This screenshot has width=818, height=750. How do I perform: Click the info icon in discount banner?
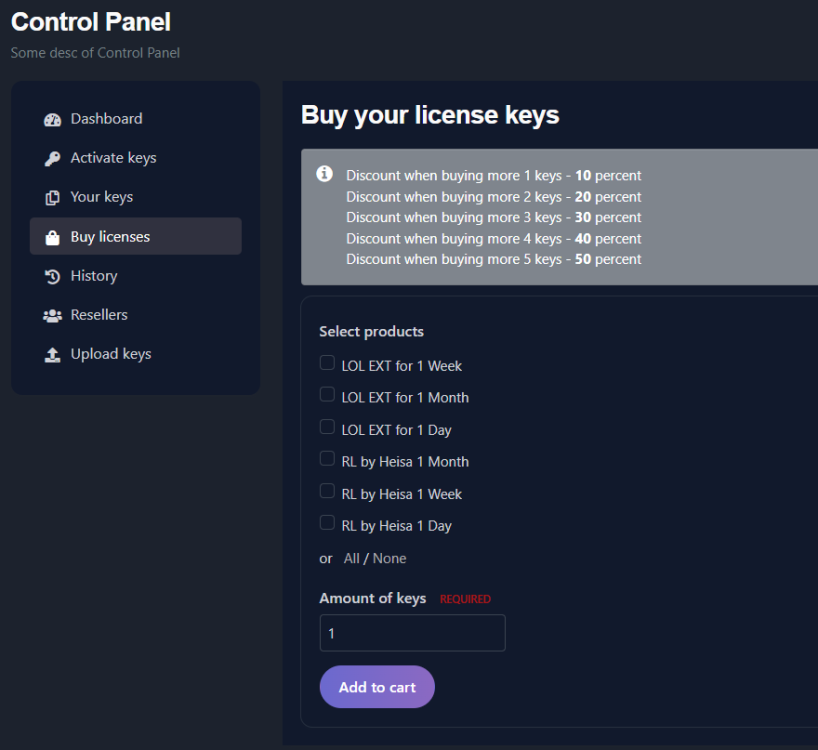pos(324,174)
